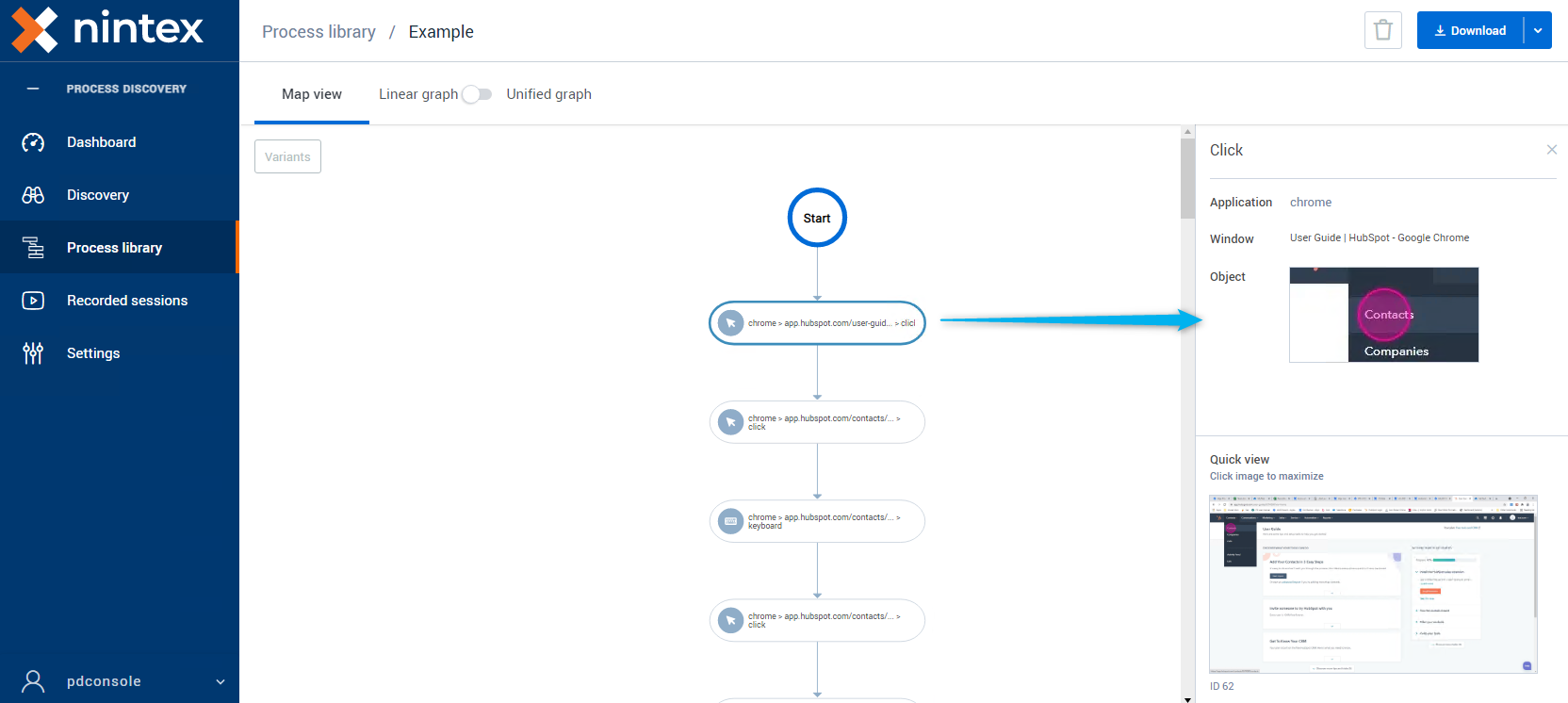Follow the Process library breadcrumb link
Image resolution: width=1568 pixels, height=703 pixels.
click(x=318, y=32)
